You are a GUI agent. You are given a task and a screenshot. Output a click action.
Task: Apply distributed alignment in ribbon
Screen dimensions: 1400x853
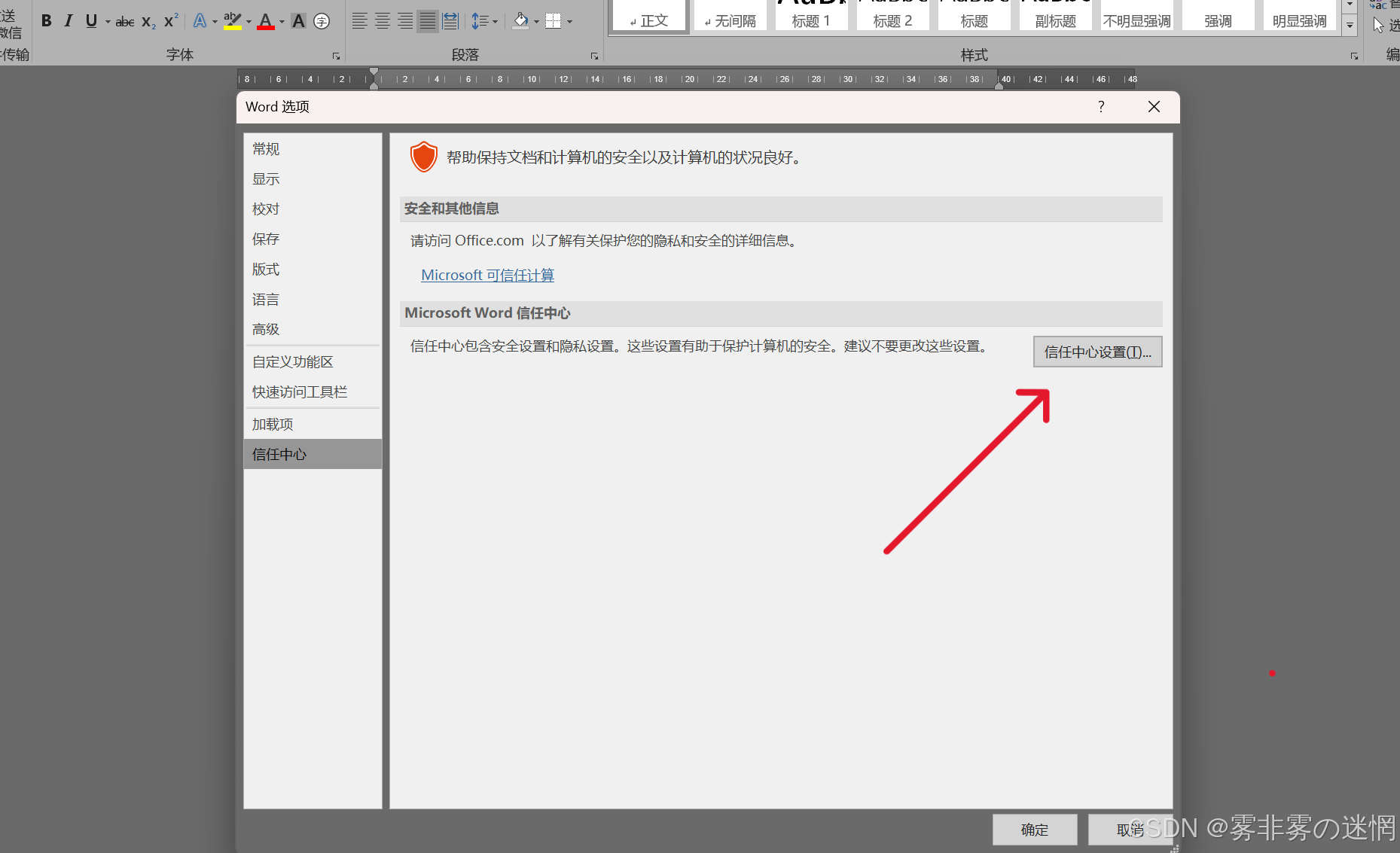450,21
